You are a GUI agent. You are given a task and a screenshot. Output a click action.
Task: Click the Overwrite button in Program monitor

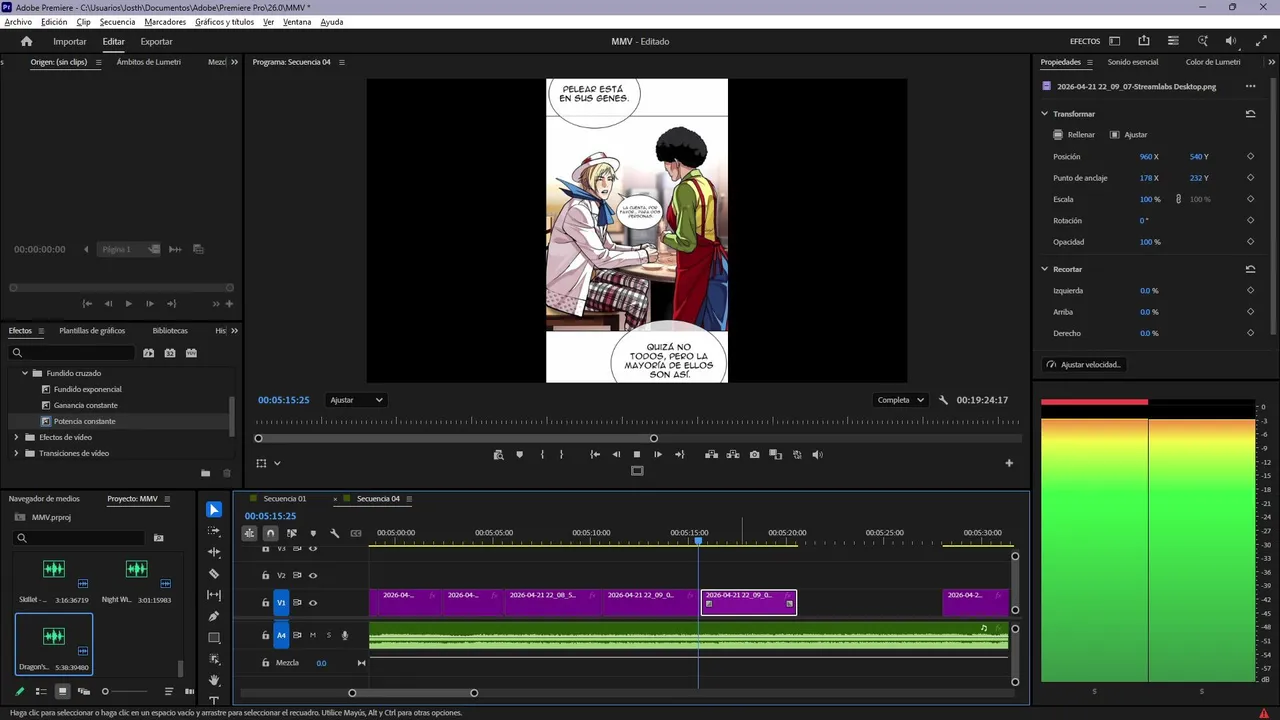coord(733,454)
